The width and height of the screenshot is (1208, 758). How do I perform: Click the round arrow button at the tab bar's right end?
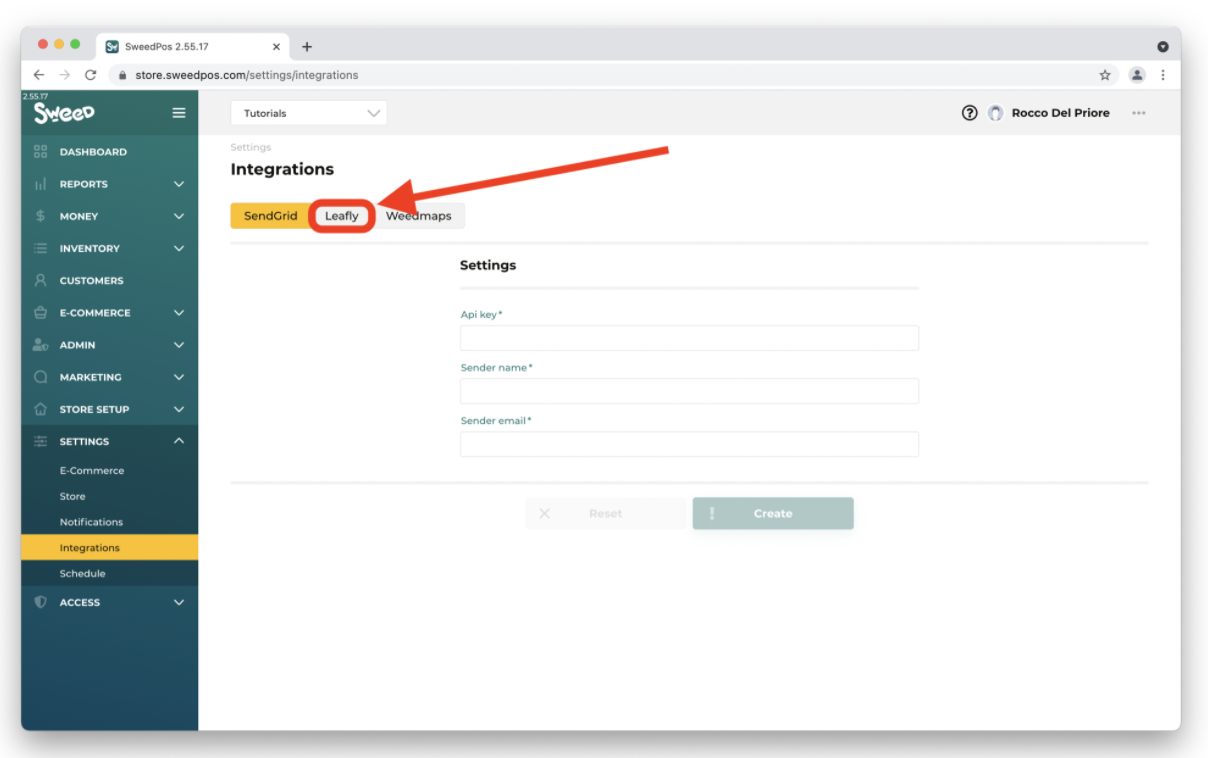(x=1163, y=46)
